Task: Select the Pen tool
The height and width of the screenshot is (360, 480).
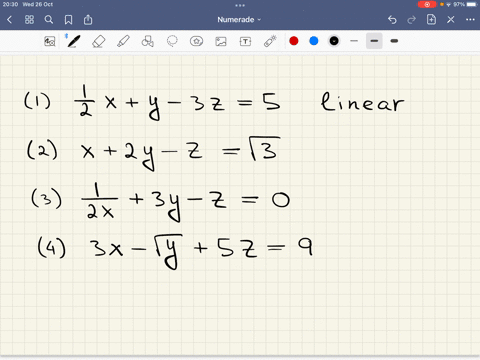Action: 73,41
